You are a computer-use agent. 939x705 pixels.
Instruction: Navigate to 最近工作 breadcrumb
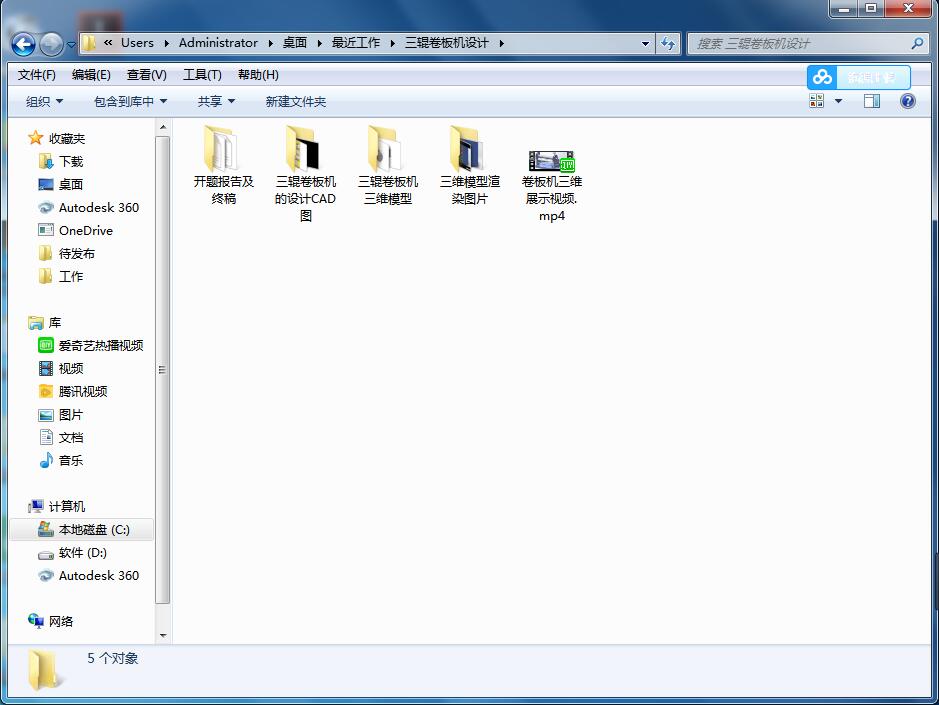pyautogui.click(x=356, y=43)
